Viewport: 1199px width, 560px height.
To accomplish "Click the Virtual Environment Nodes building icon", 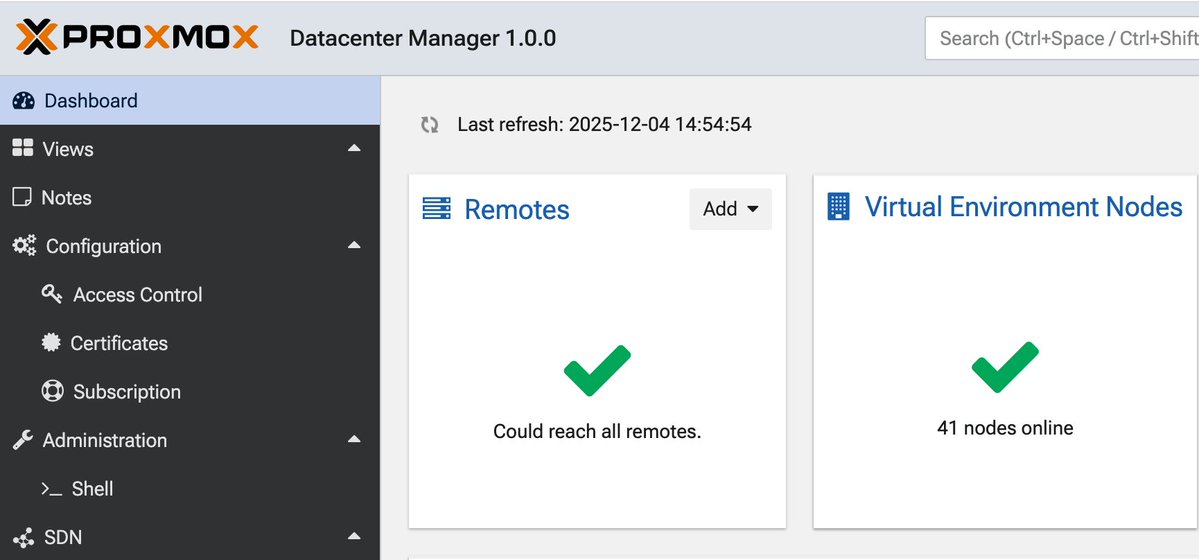I will (x=839, y=207).
